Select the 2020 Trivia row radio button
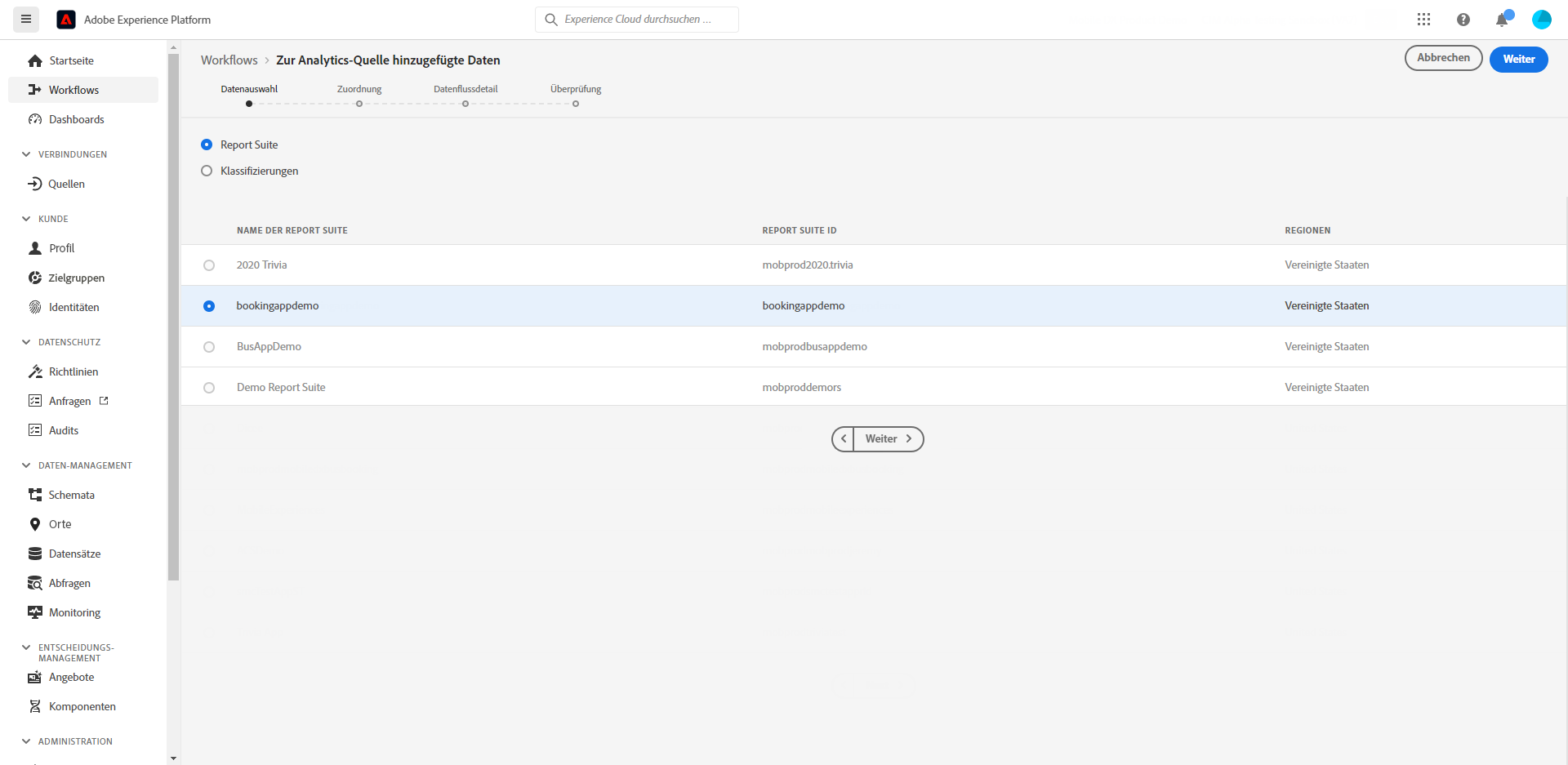The width and height of the screenshot is (1568, 765). click(x=209, y=265)
